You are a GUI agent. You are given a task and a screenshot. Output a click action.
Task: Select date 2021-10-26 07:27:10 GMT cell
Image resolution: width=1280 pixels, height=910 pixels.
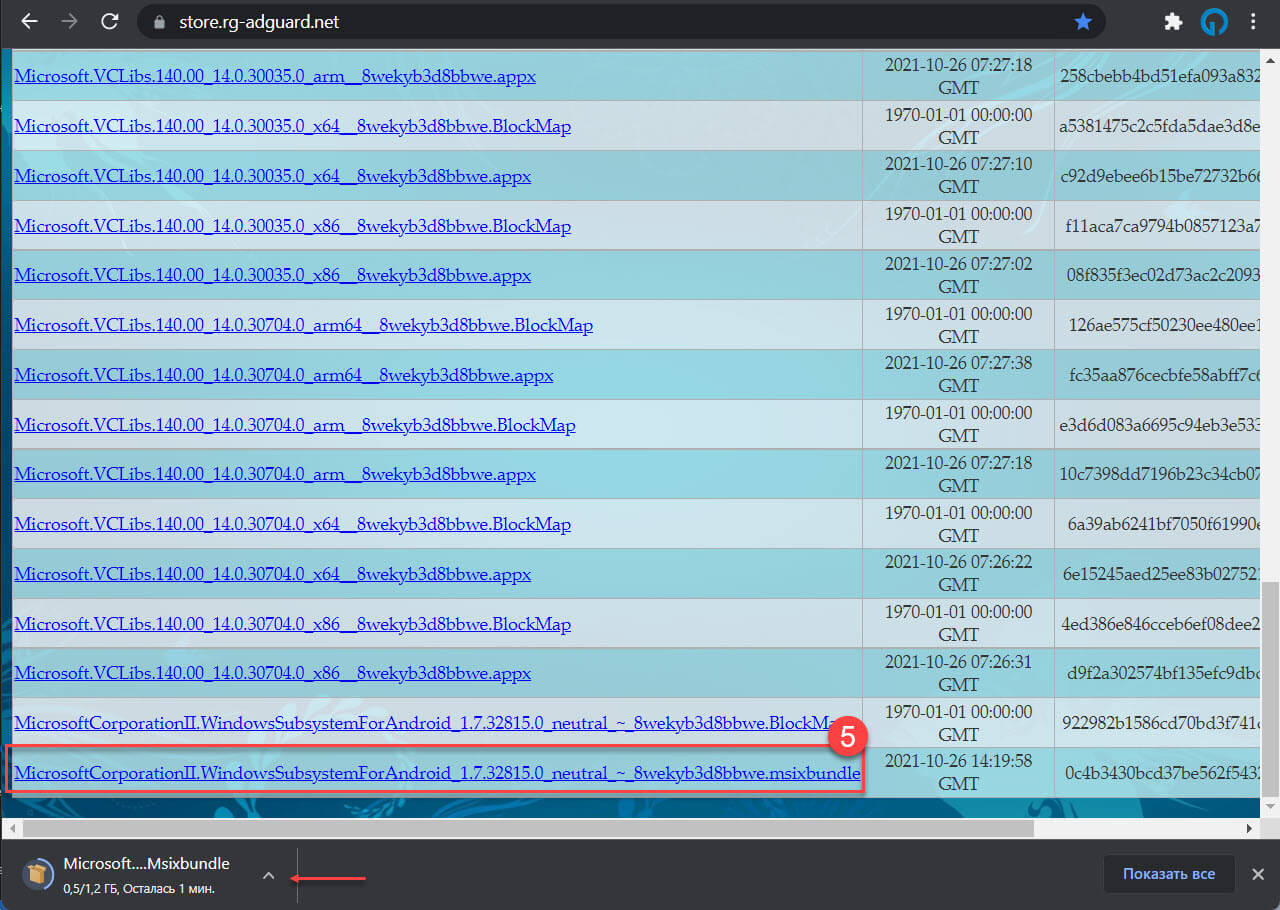click(958, 175)
